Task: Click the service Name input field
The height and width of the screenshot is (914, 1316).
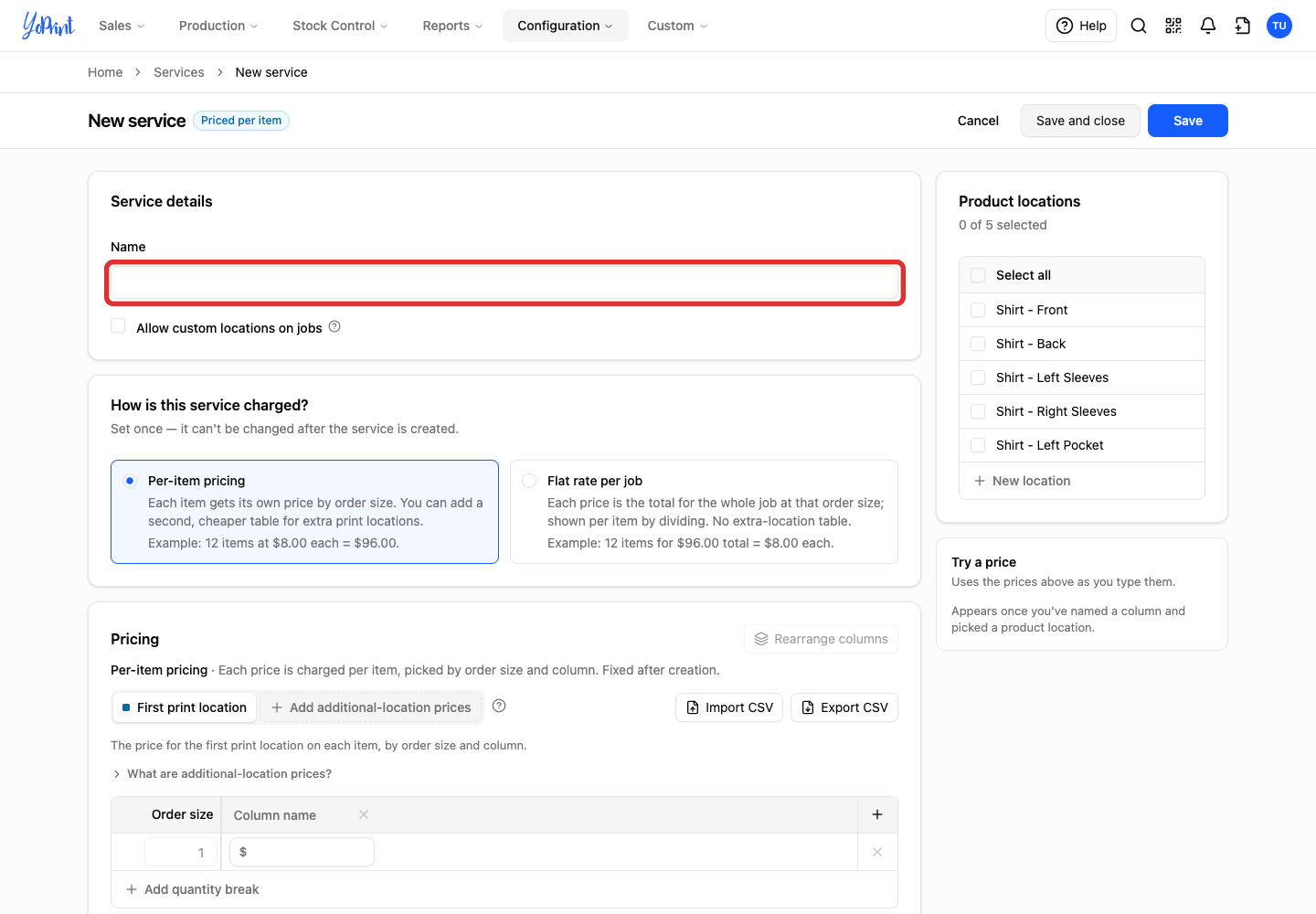Action: 505,283
